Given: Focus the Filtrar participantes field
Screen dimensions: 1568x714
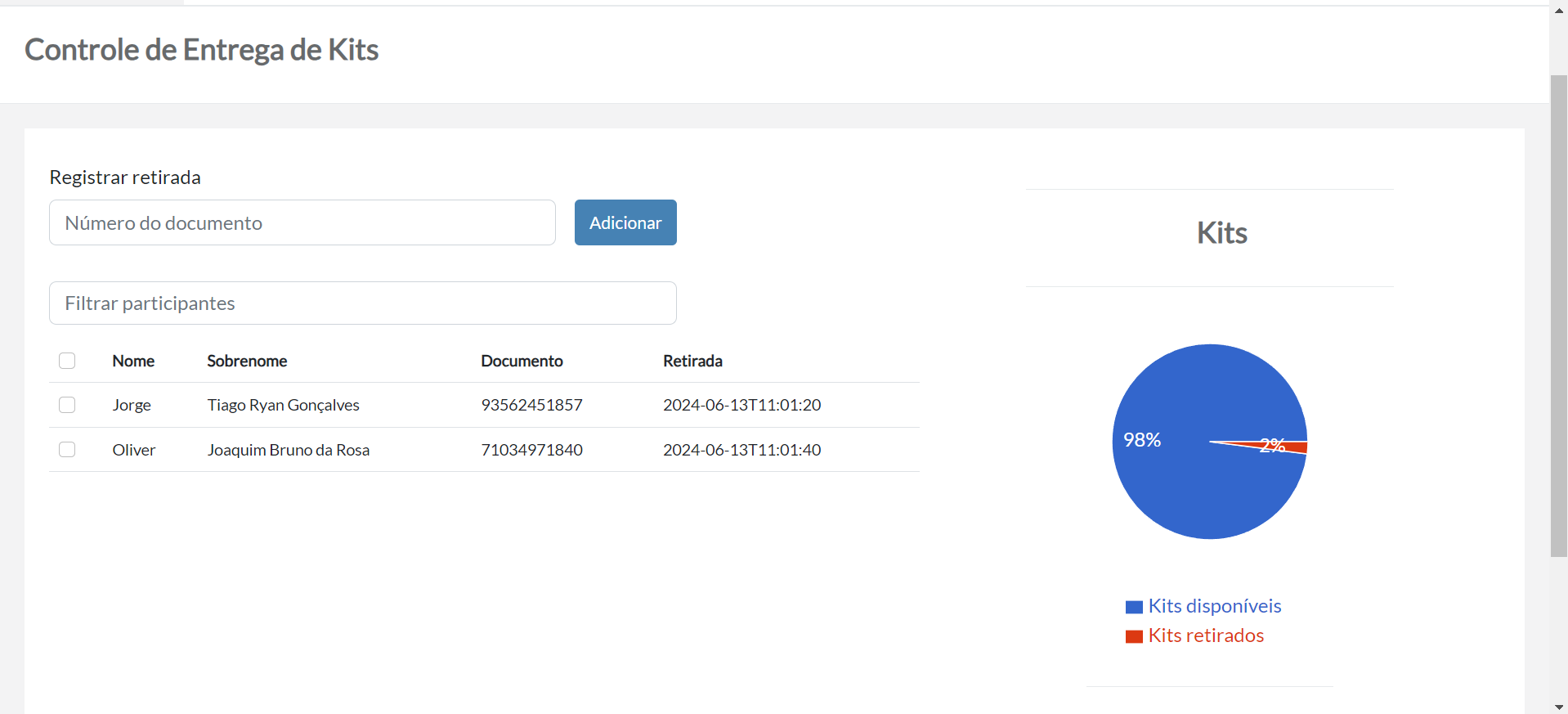Looking at the screenshot, I should [x=363, y=303].
